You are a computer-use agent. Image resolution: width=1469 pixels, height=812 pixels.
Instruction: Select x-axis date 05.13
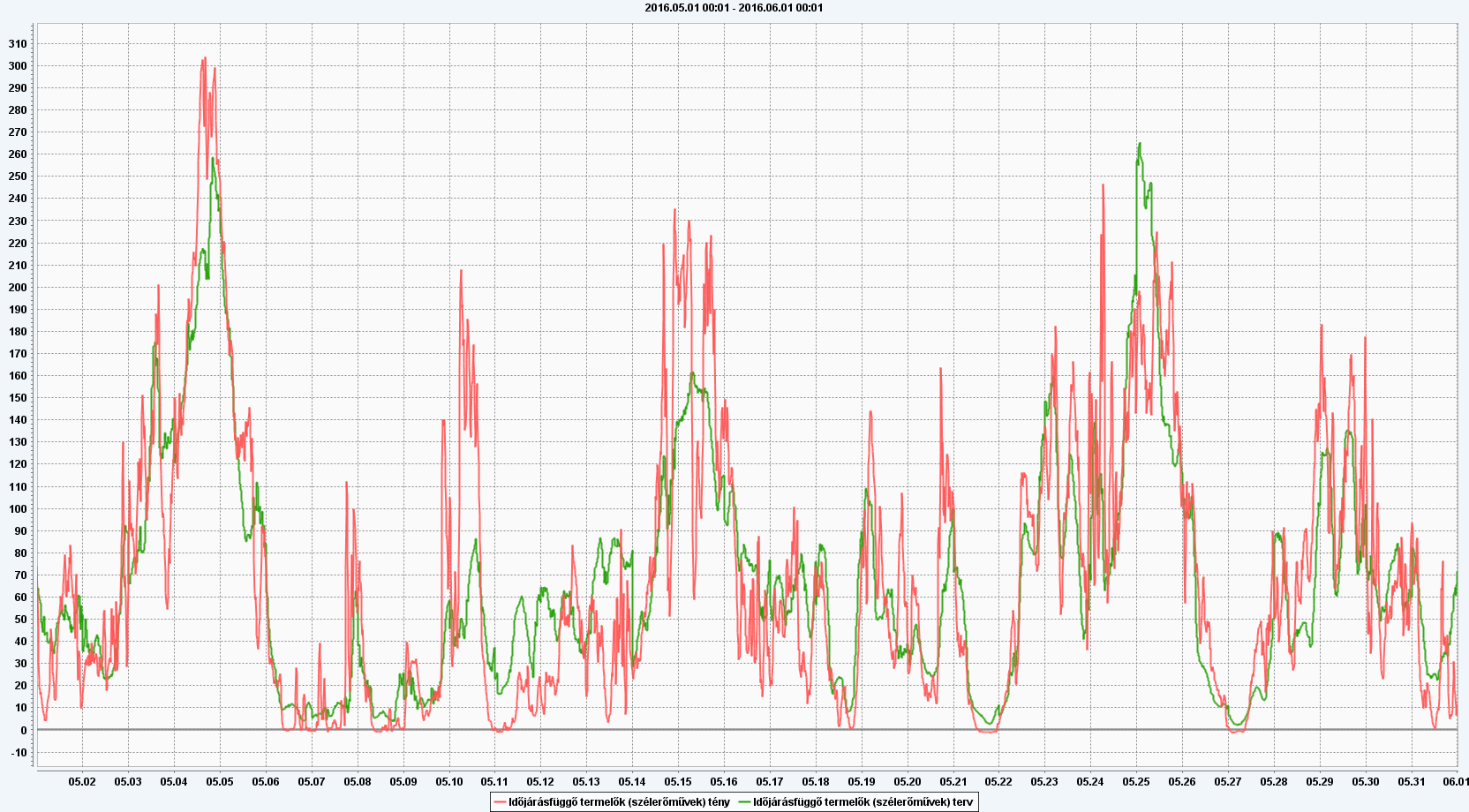(x=586, y=782)
